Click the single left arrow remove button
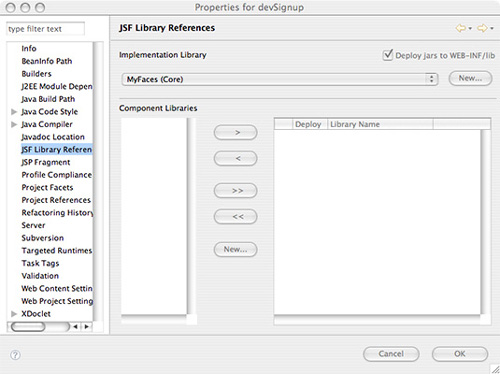The width and height of the screenshot is (500, 374). (x=236, y=158)
